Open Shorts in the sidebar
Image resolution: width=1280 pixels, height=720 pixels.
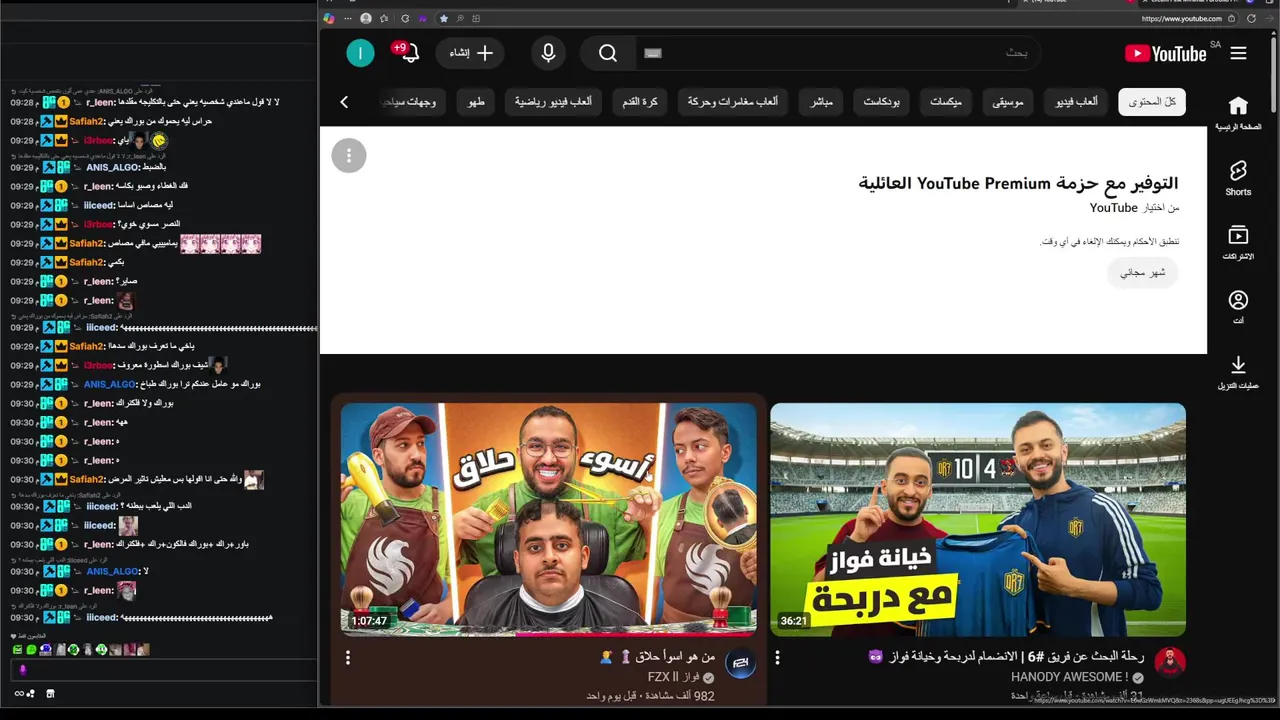point(1238,178)
